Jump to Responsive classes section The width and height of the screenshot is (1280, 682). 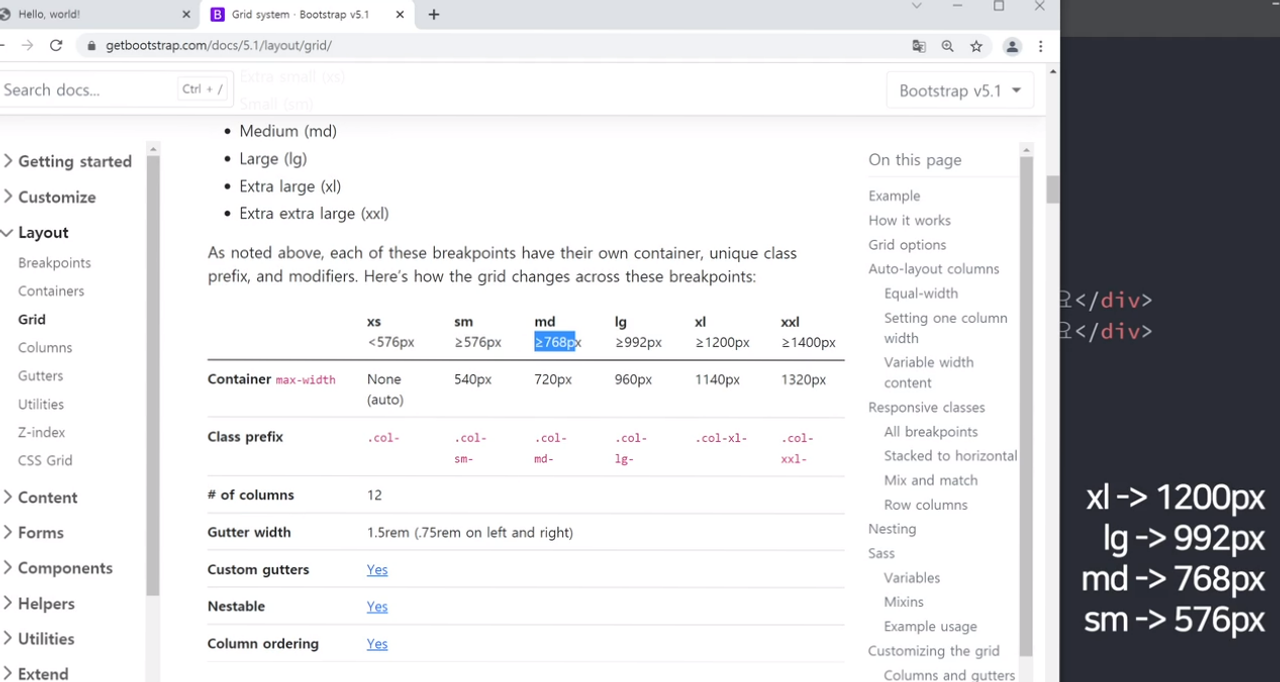click(926, 408)
